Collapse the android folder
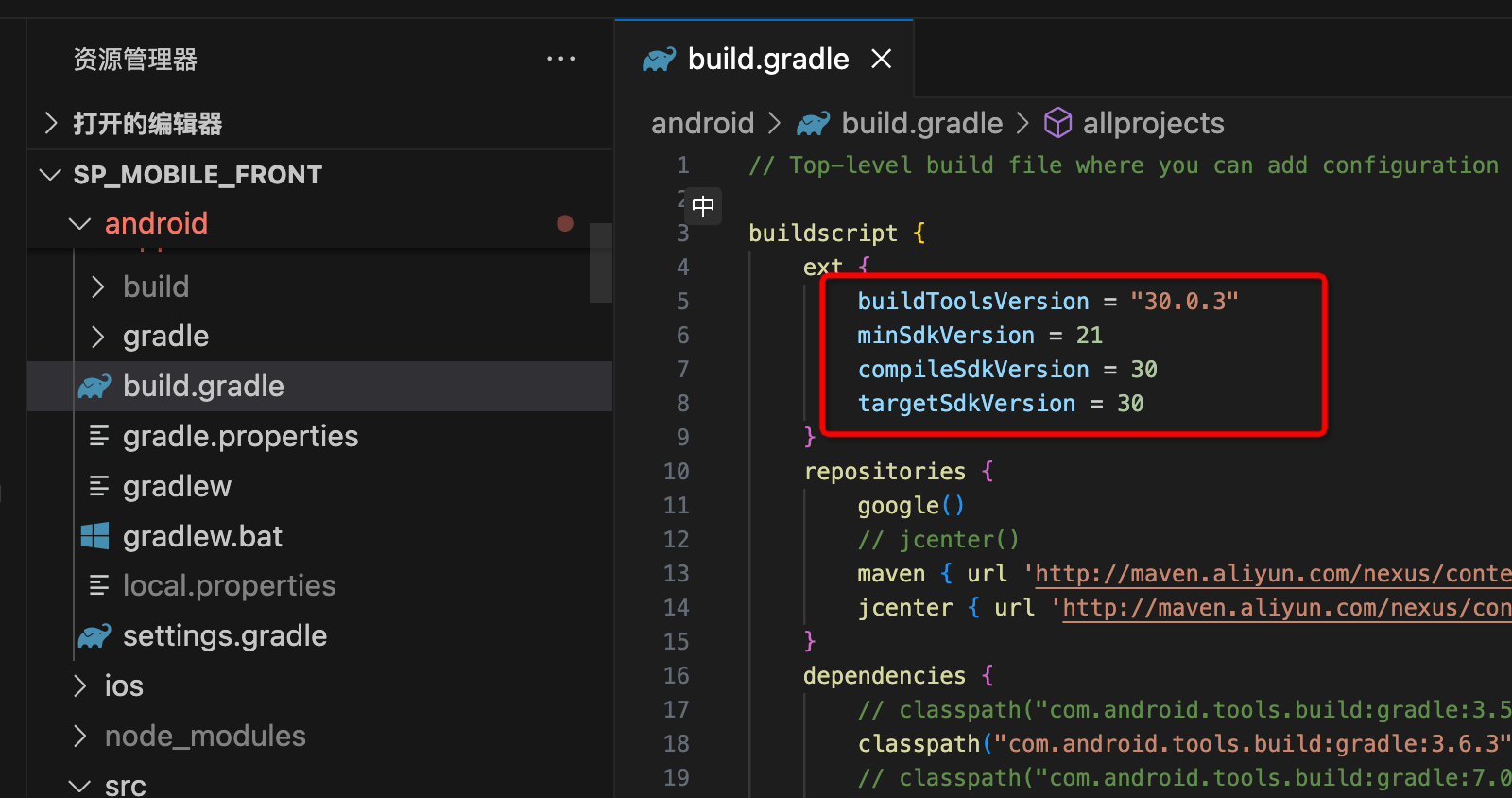The height and width of the screenshot is (798, 1512). tap(80, 224)
